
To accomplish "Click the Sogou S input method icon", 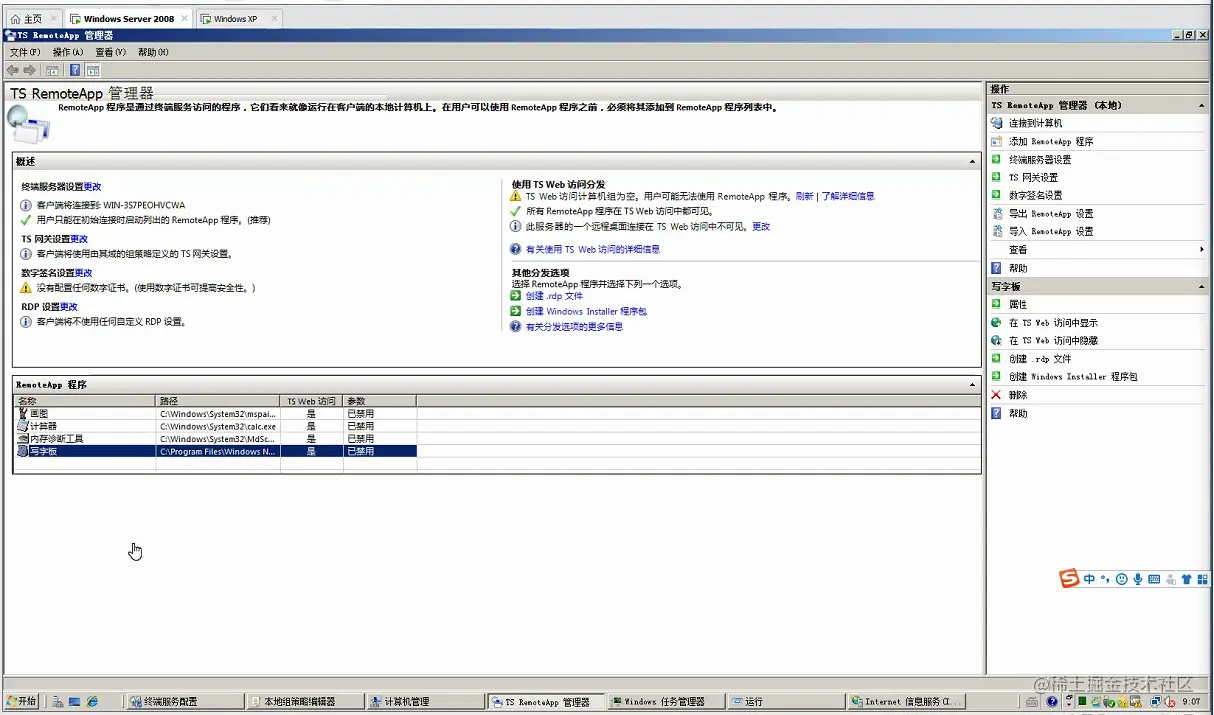I will 1070,579.
